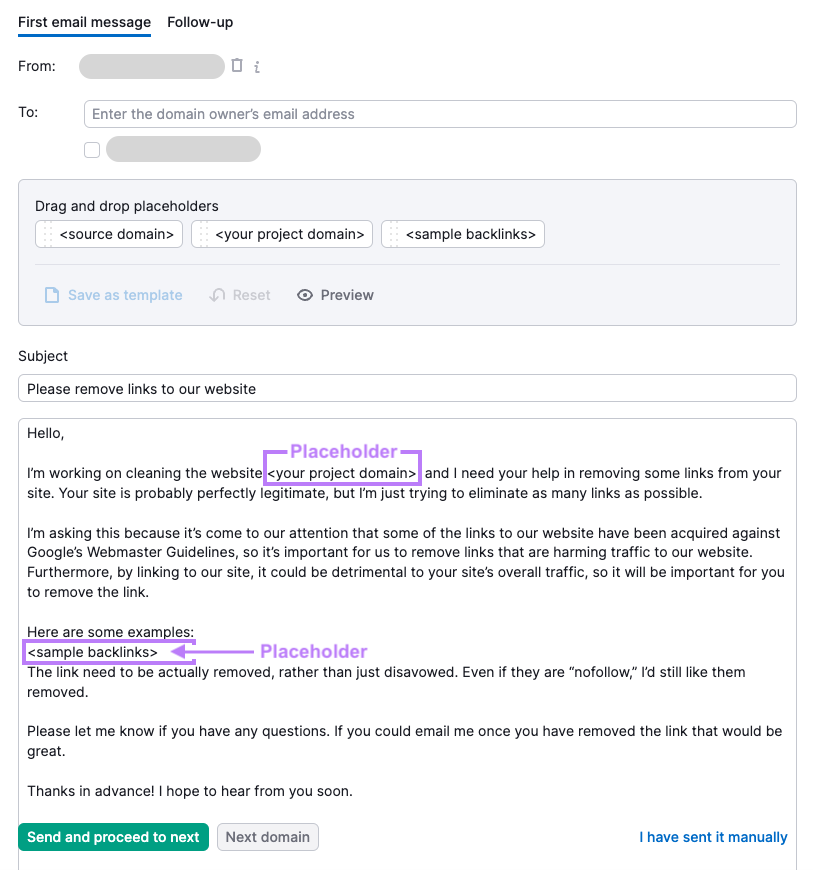Click the Preview eye icon

pyautogui.click(x=305, y=295)
